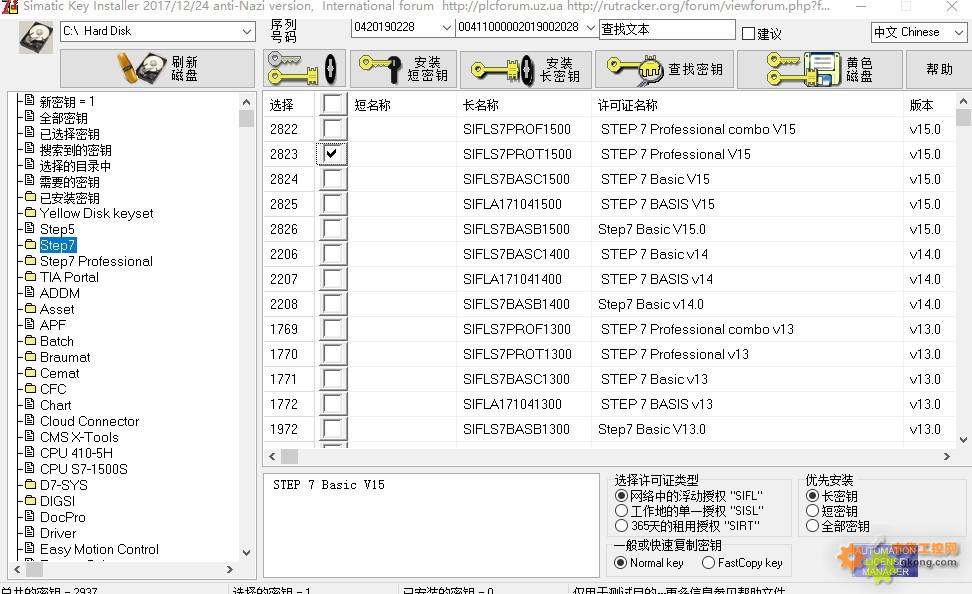Click the install short key (安装短密钥) button
The height and width of the screenshot is (594, 972).
pyautogui.click(x=404, y=68)
